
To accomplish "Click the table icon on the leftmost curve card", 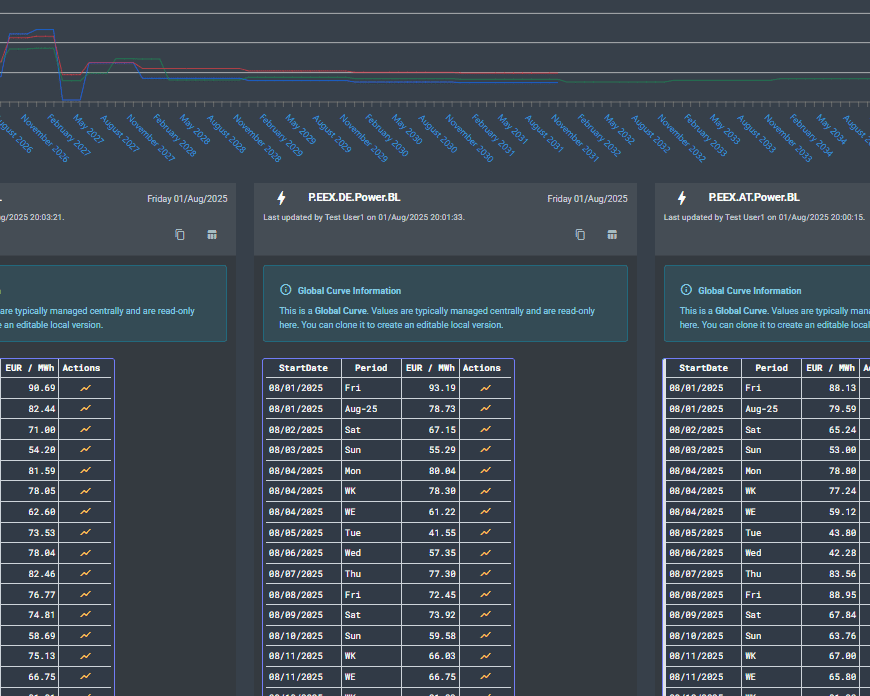I will click(x=212, y=235).
